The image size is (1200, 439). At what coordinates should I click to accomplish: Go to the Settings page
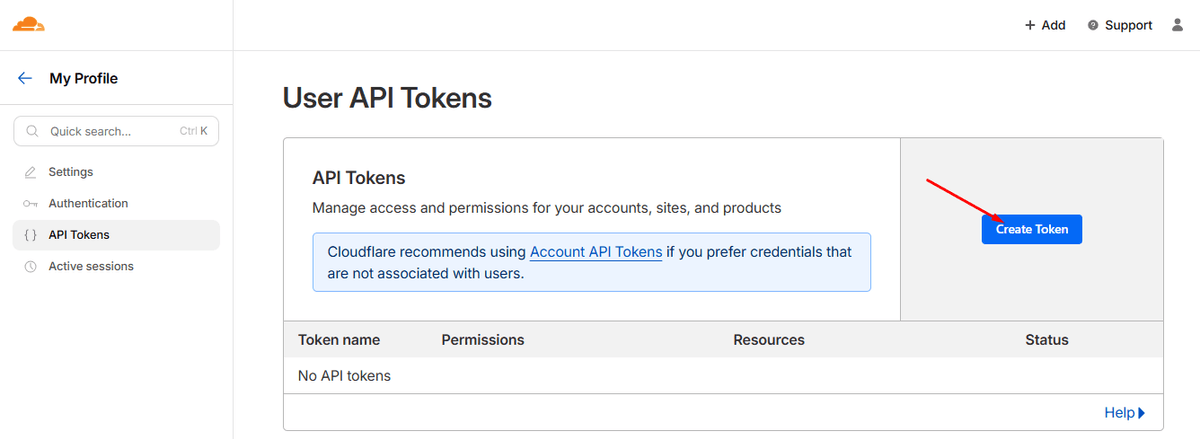pyautogui.click(x=71, y=172)
